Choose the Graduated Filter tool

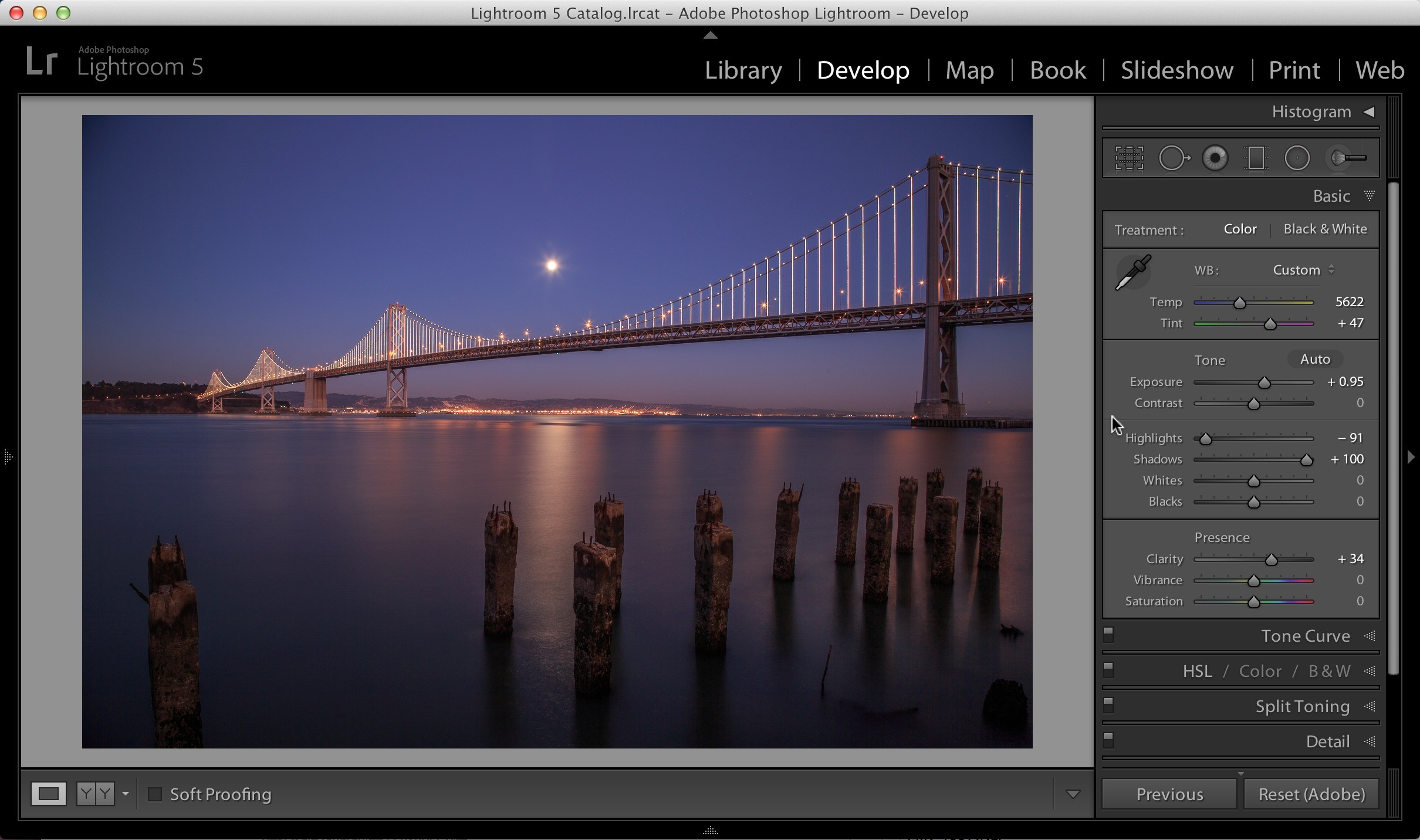click(1256, 158)
